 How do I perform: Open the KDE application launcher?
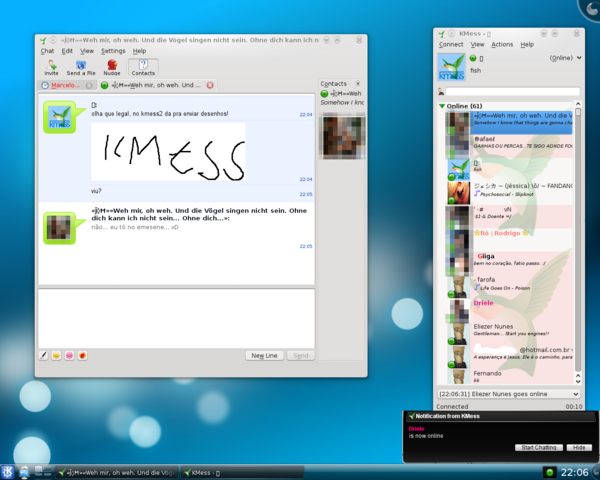click(10, 471)
